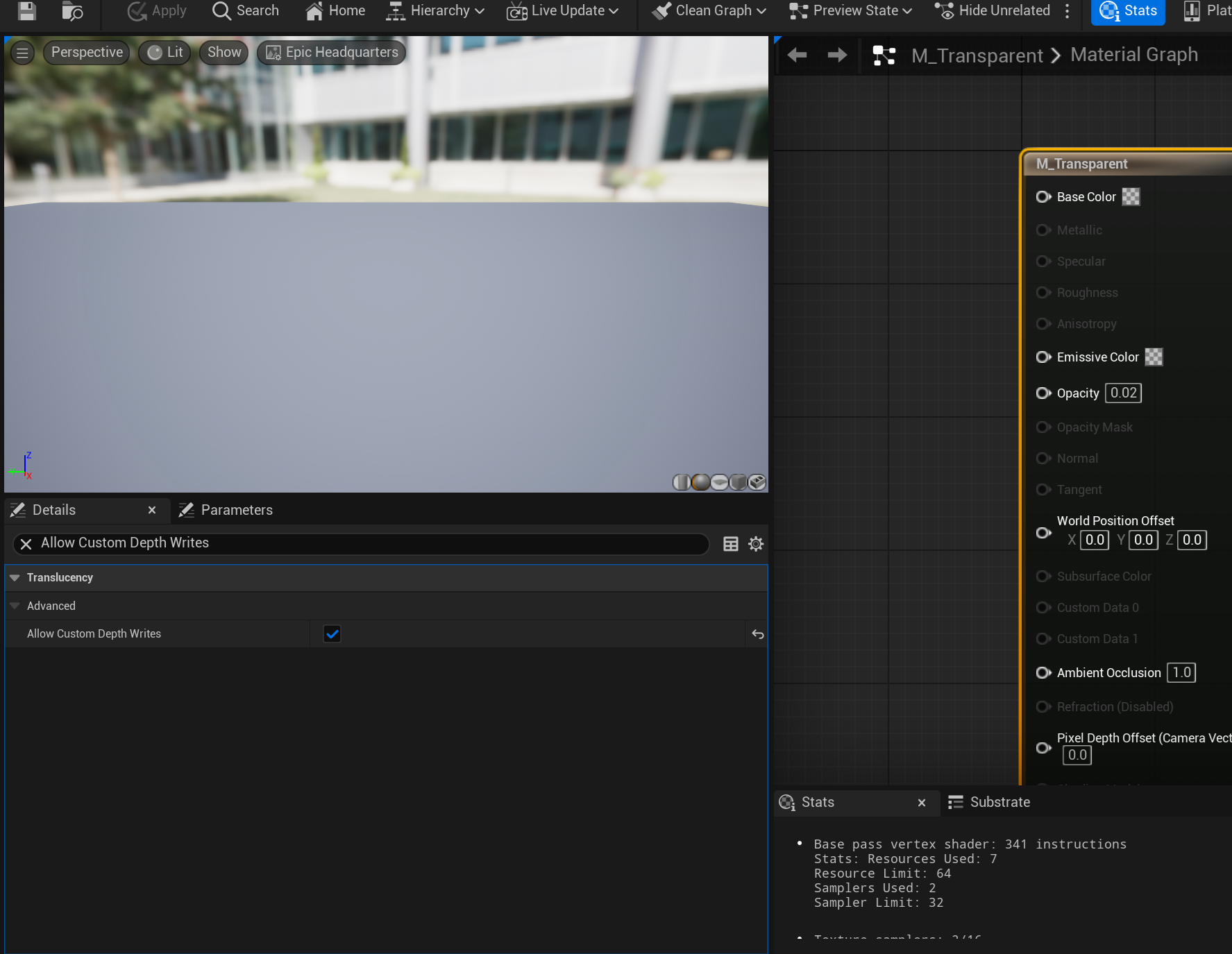
Task: Collapse the Advanced section
Action: click(15, 606)
